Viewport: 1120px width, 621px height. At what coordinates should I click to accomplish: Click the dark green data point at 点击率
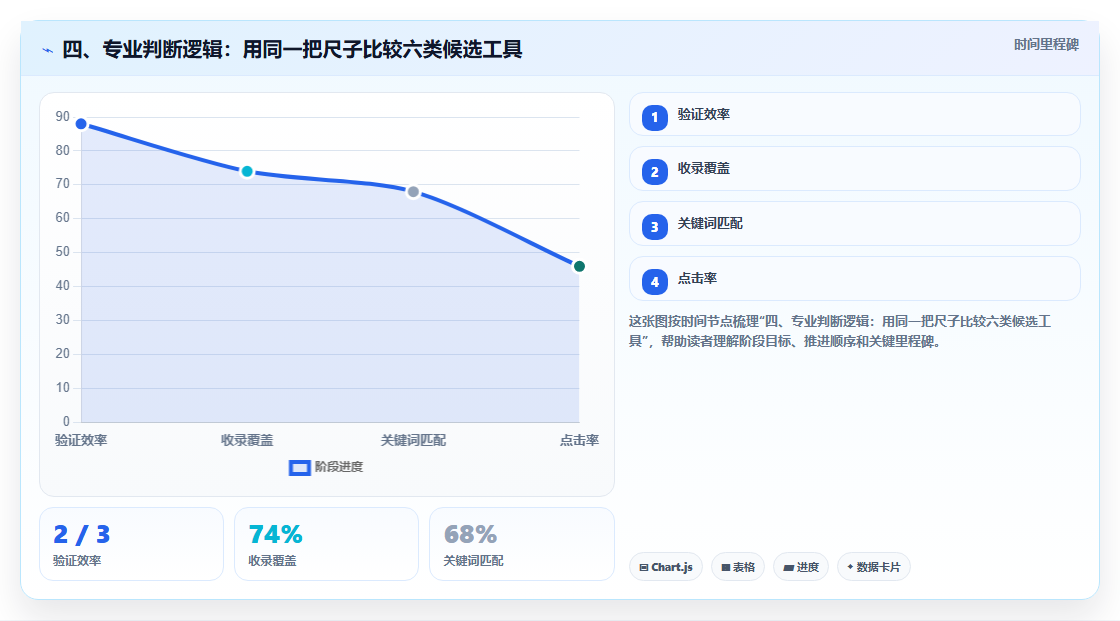pyautogui.click(x=579, y=267)
